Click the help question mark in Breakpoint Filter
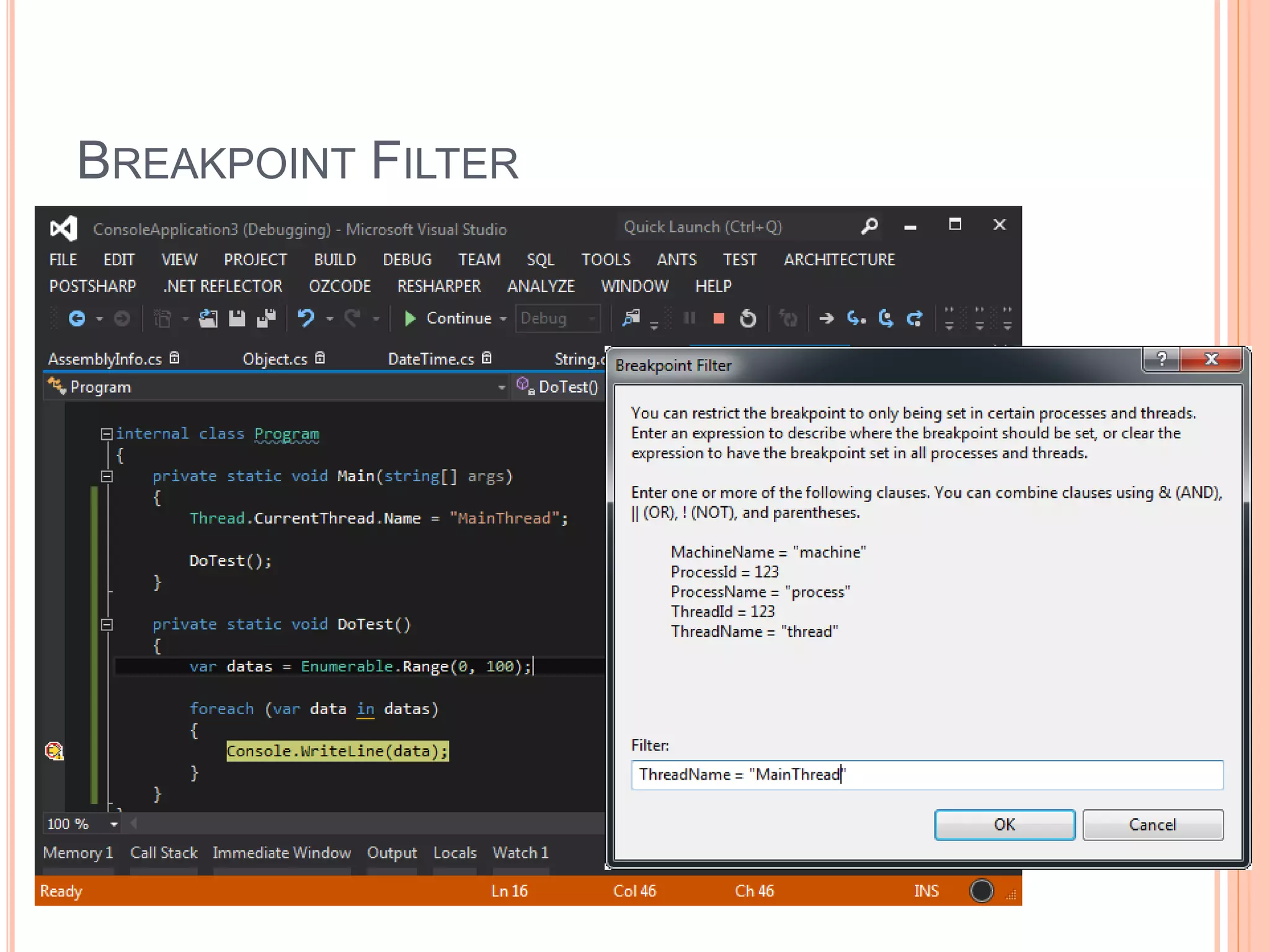The width and height of the screenshot is (1270, 952). point(1161,359)
